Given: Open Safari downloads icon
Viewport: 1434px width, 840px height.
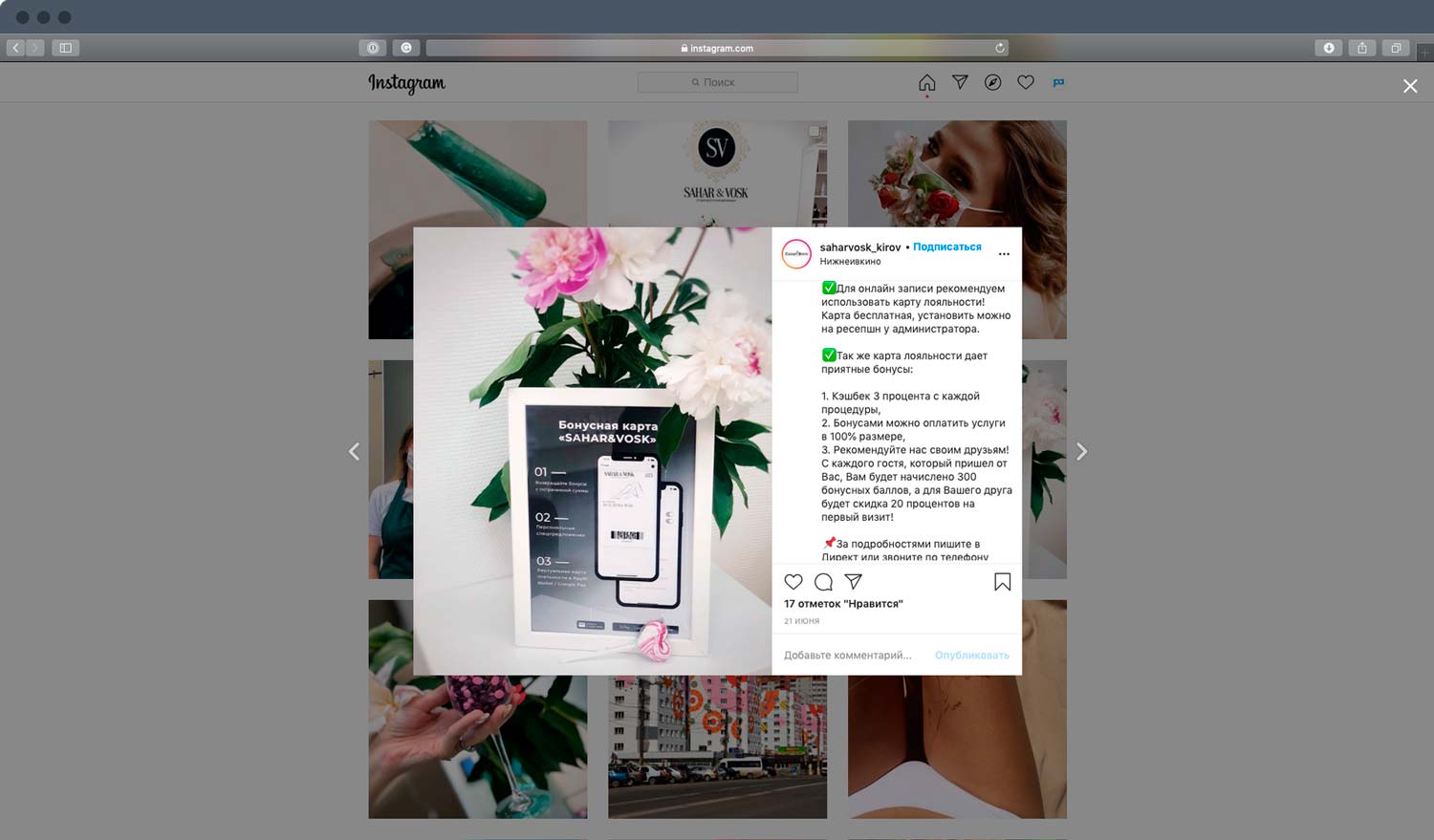Looking at the screenshot, I should click(1329, 48).
